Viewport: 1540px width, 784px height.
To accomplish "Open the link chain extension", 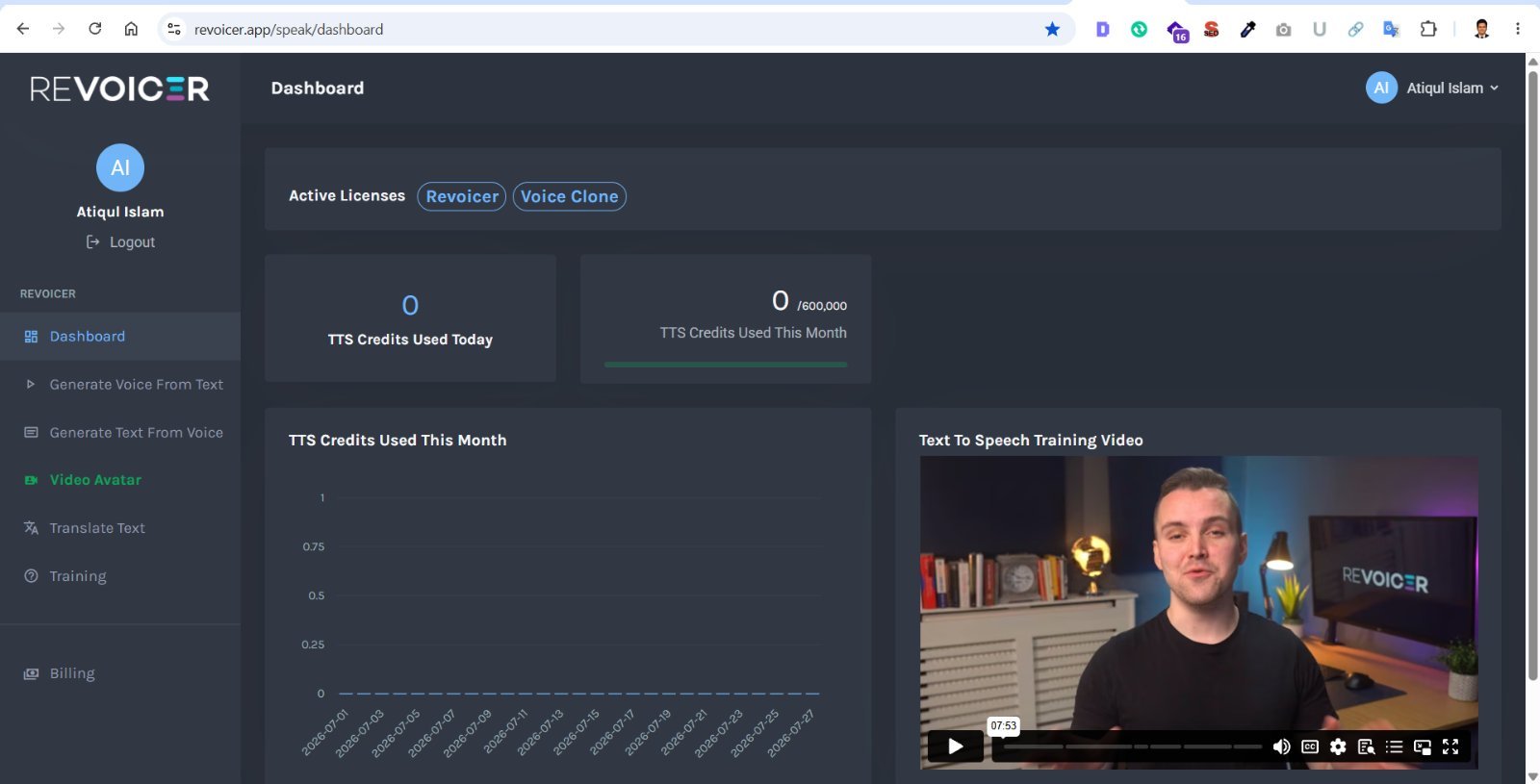I will coord(1355,29).
